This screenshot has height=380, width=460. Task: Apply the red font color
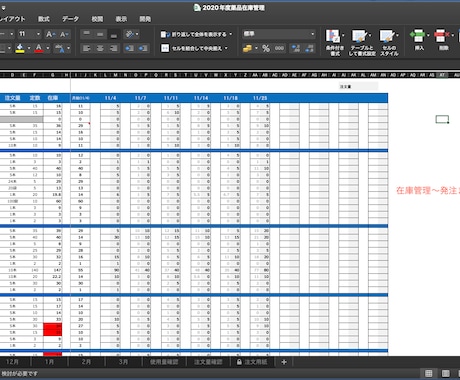click(x=39, y=48)
